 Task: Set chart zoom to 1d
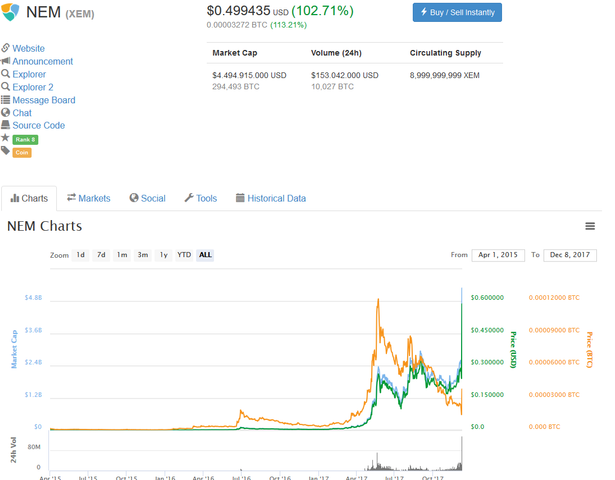pyautogui.click(x=80, y=255)
